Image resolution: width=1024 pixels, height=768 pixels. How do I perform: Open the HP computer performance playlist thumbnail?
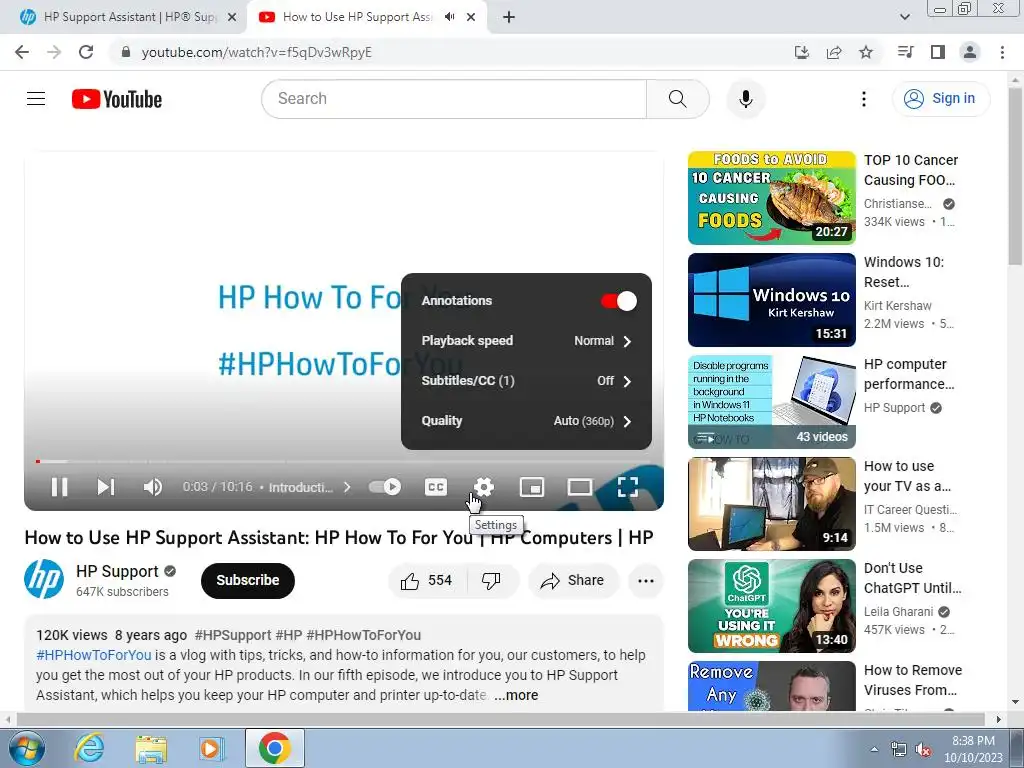[x=771, y=402]
